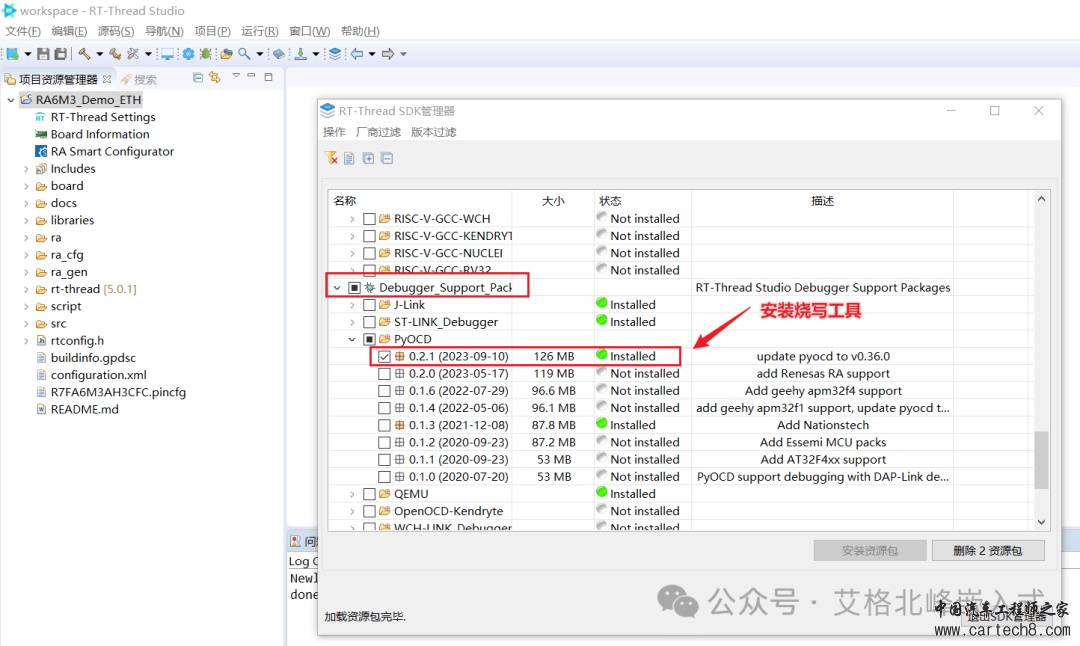The image size is (1080, 646).
Task: Open RA Smart Configurator
Action: tap(105, 152)
